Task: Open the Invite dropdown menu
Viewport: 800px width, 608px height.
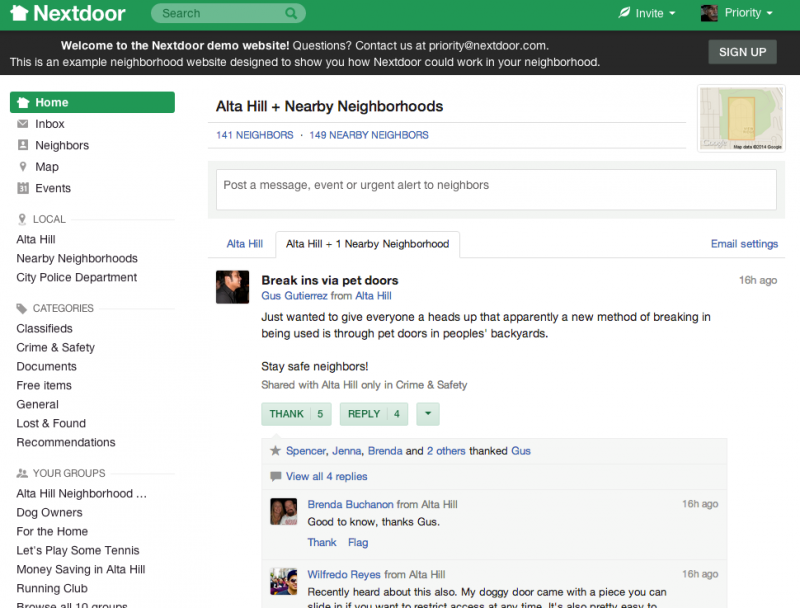Action: 646,13
